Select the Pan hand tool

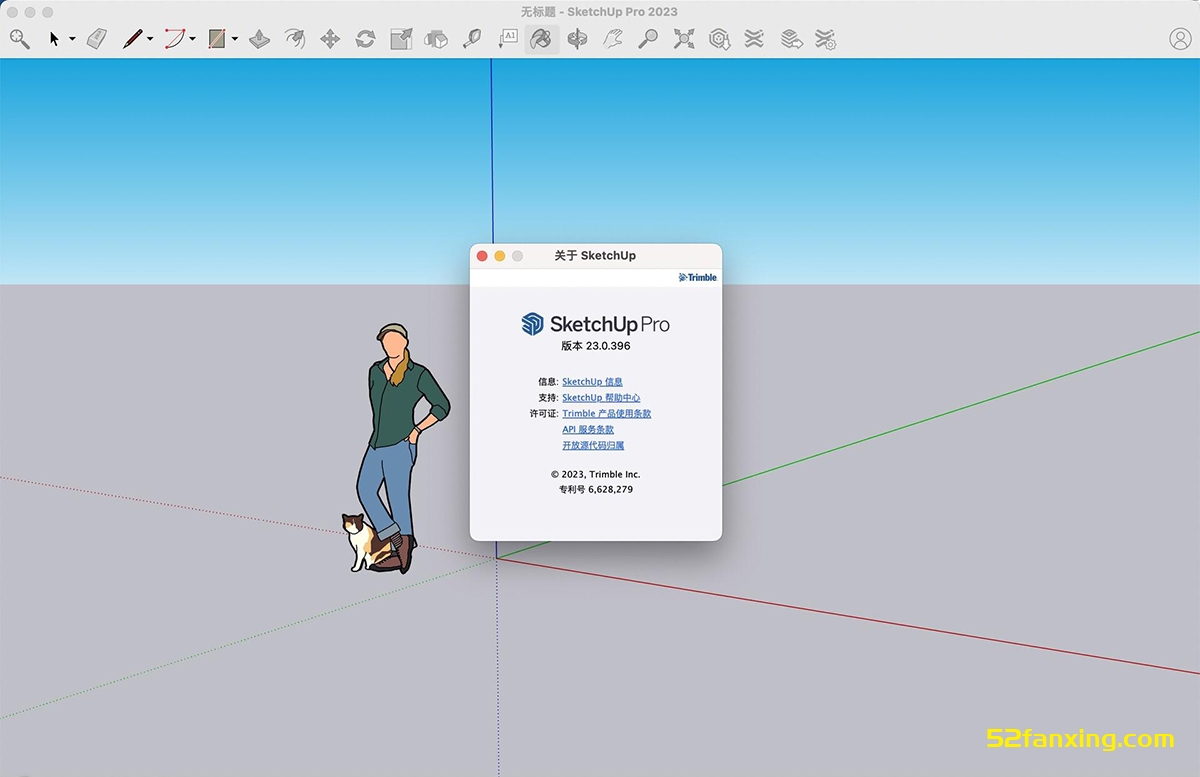[613, 39]
